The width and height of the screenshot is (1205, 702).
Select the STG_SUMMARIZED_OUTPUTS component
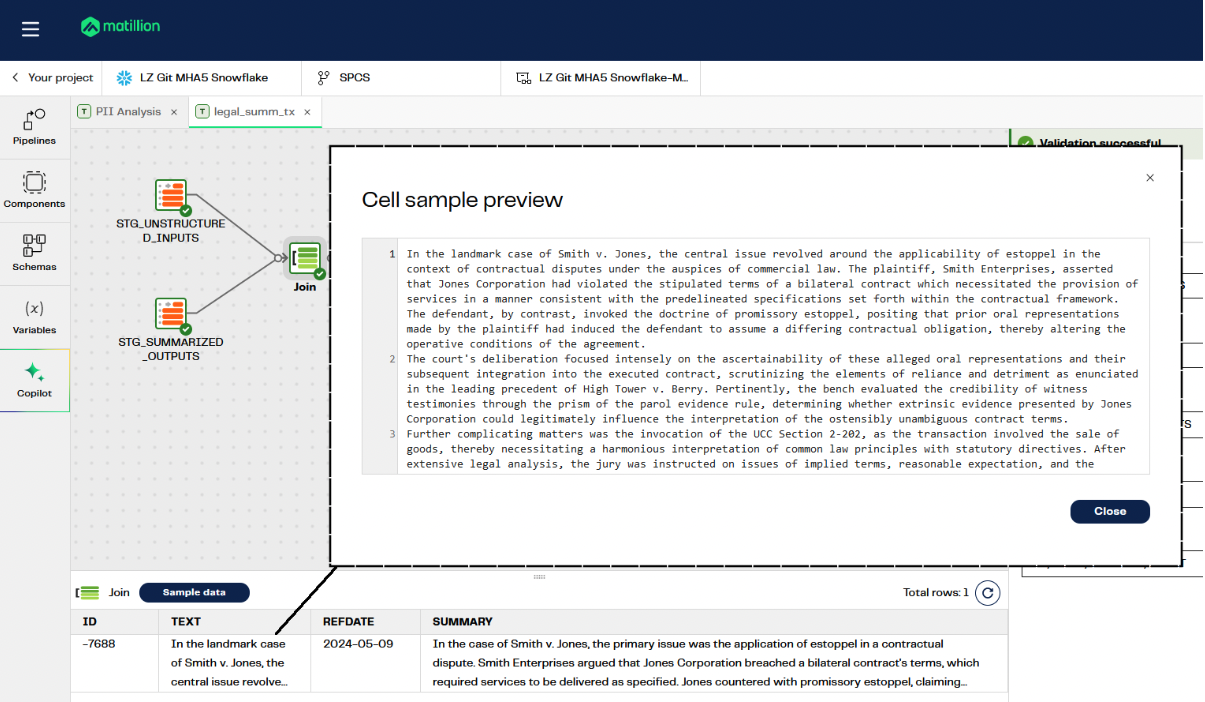(171, 315)
